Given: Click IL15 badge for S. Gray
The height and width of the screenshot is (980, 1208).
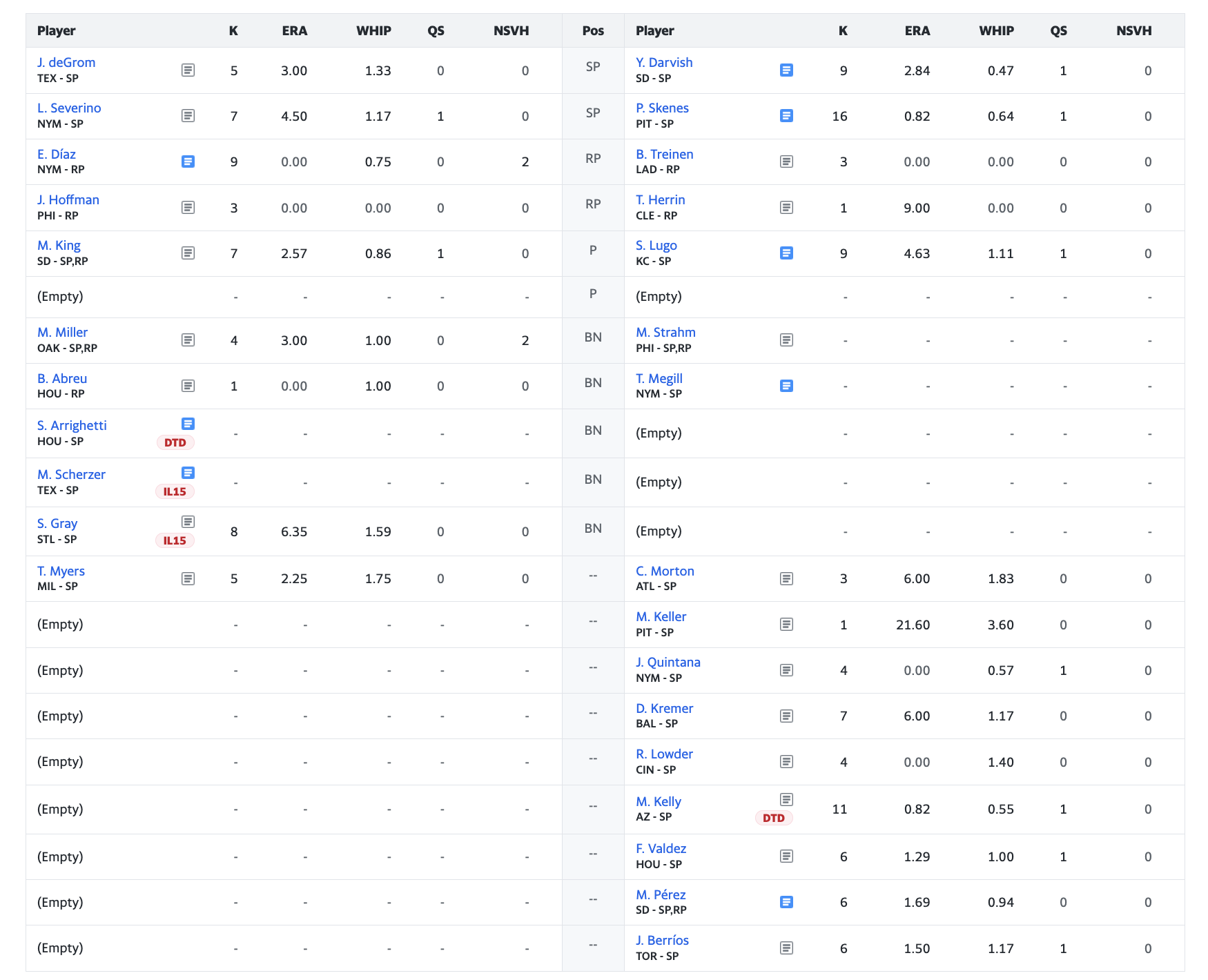Looking at the screenshot, I should tap(175, 540).
